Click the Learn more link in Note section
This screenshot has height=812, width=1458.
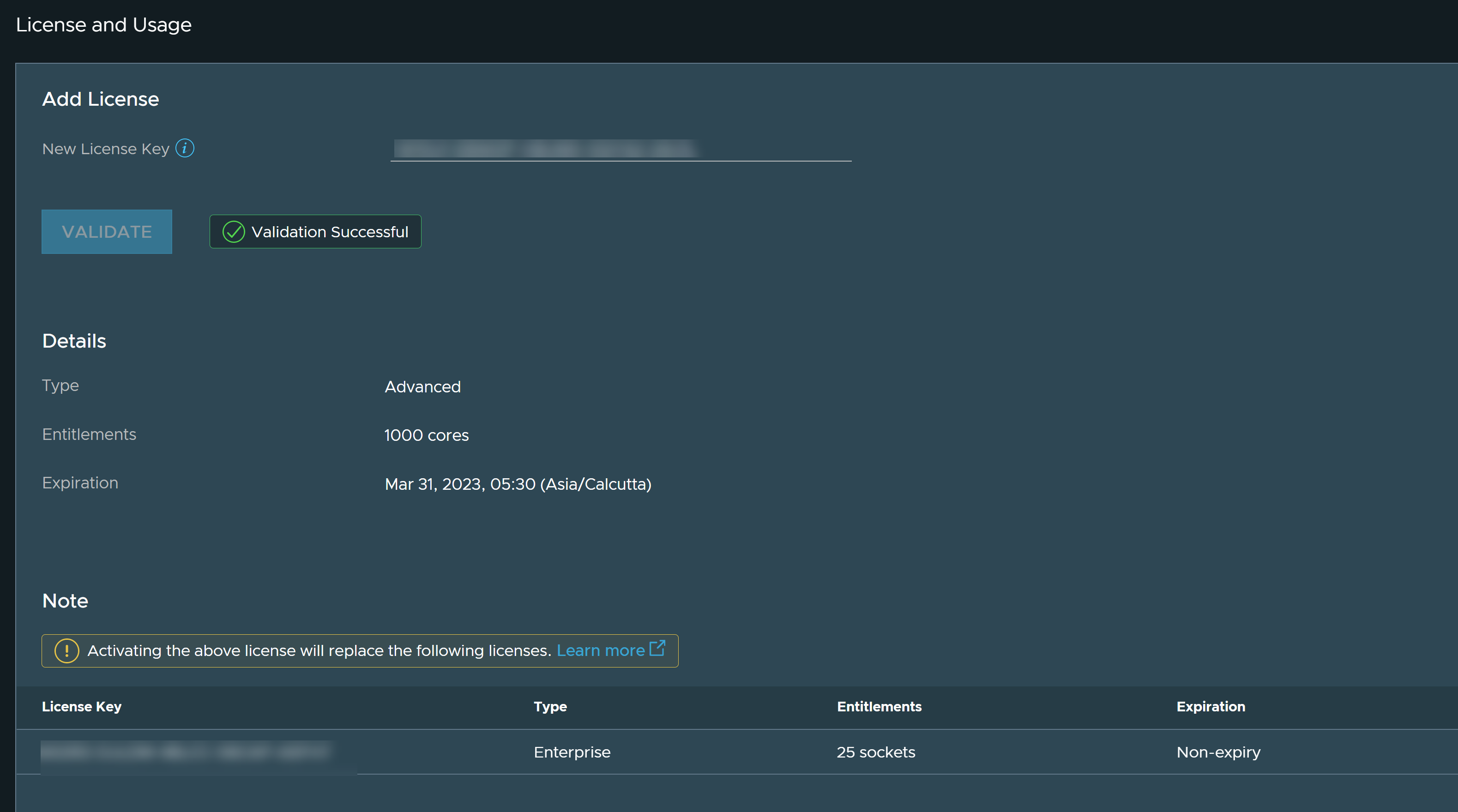point(601,650)
